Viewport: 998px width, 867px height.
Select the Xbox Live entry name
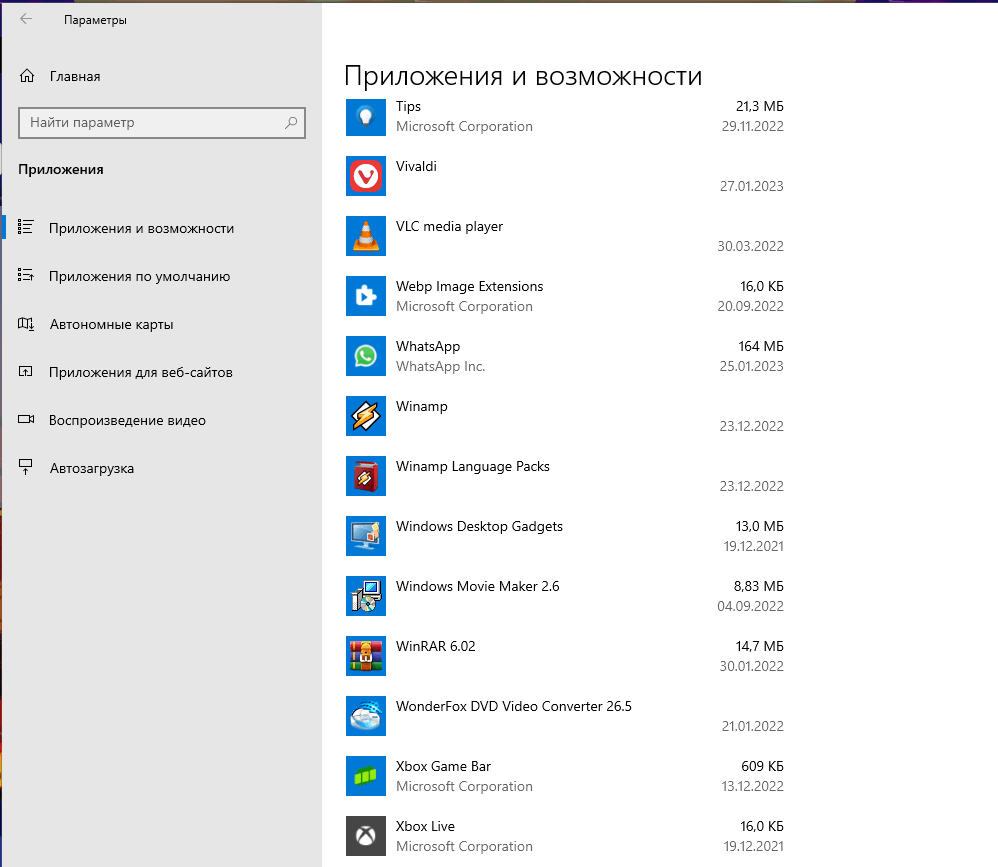pyautogui.click(x=425, y=826)
